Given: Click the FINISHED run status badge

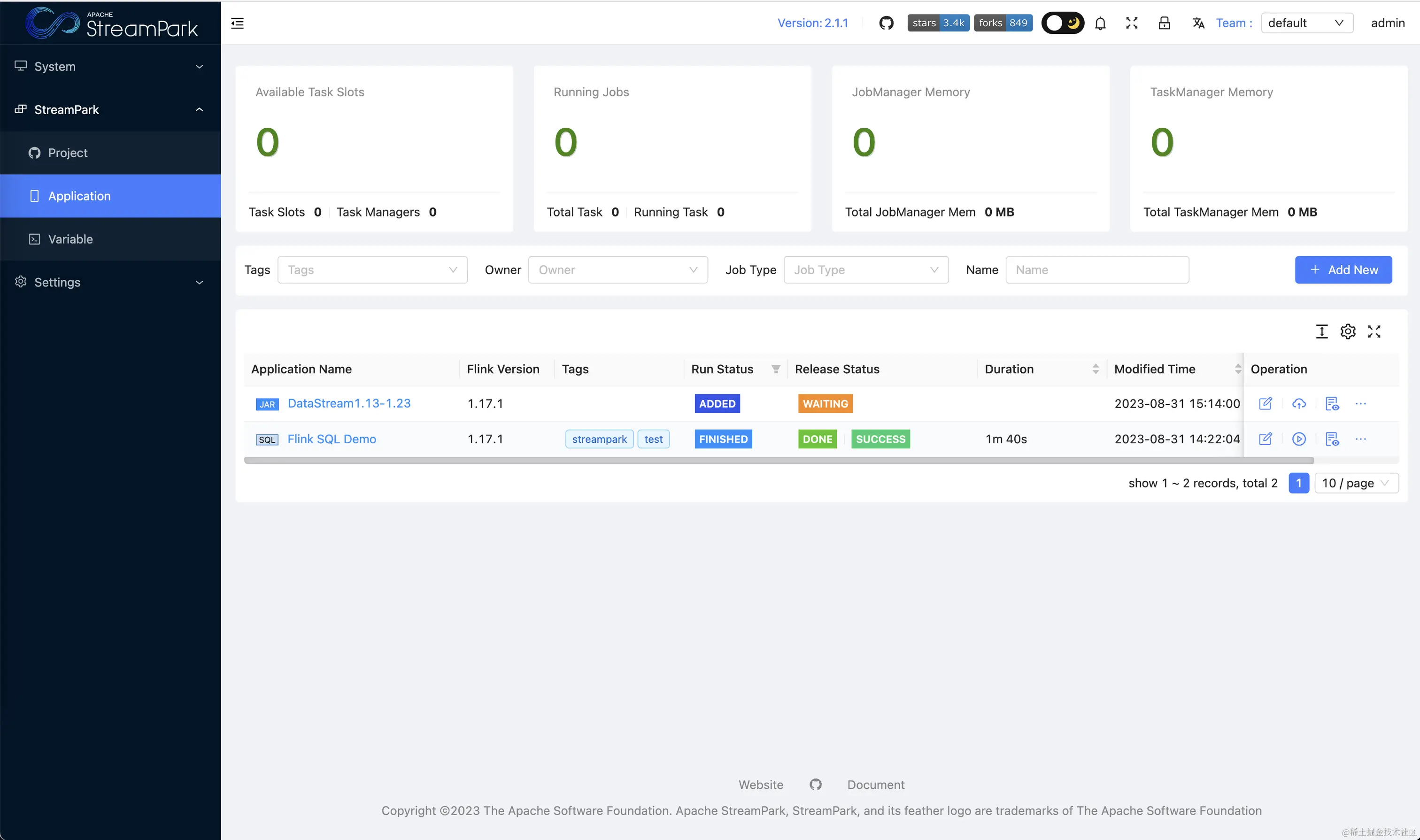Looking at the screenshot, I should click(723, 439).
